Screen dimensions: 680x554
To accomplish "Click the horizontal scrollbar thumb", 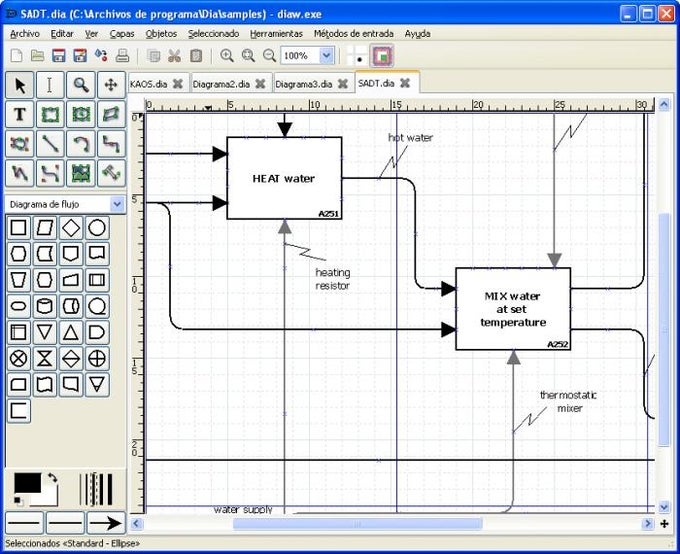I will [357, 524].
